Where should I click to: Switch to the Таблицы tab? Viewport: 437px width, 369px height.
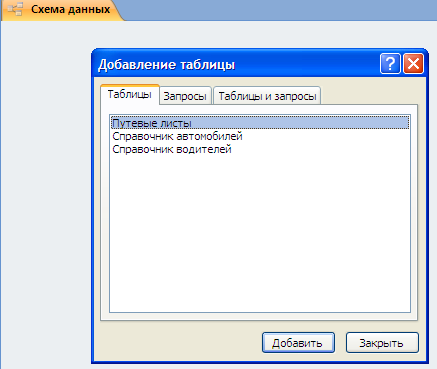[130, 94]
